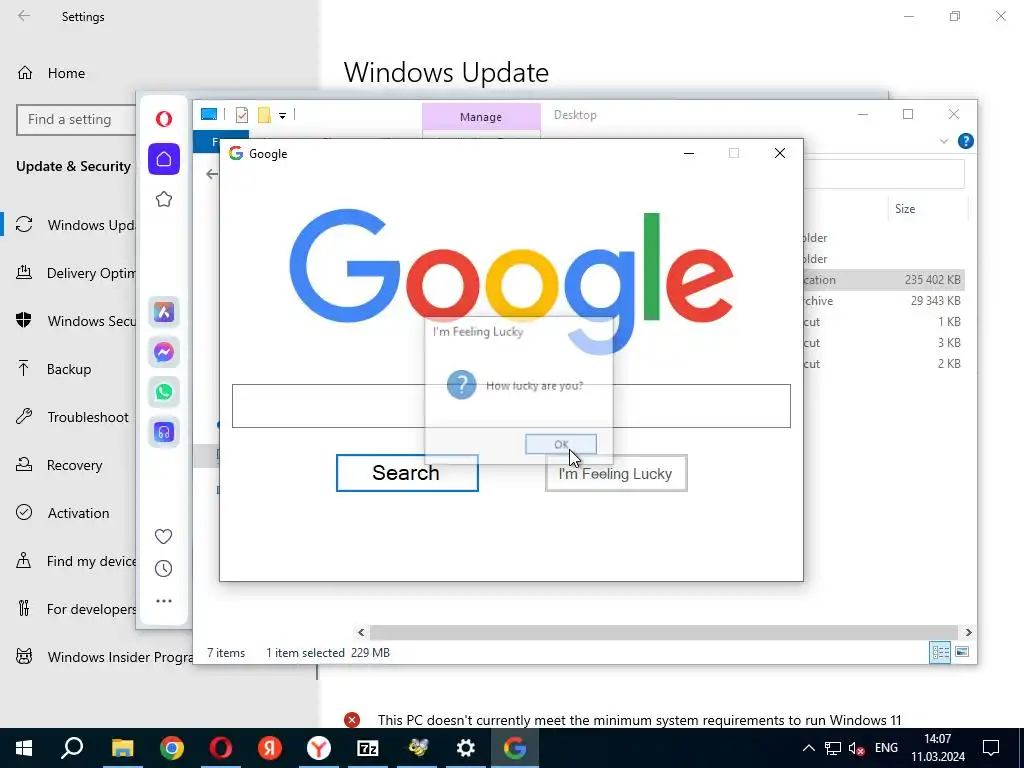Select the row with size 1 KB

(x=884, y=321)
